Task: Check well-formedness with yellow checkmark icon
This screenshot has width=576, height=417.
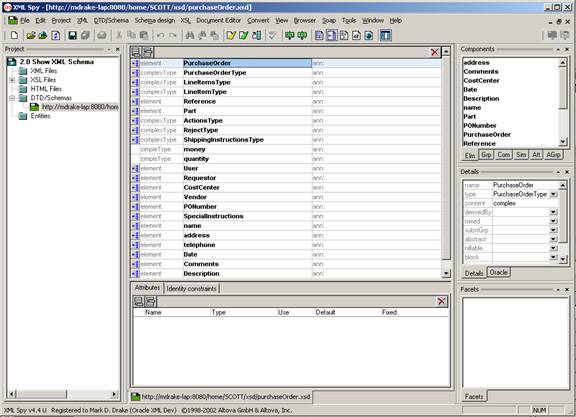Action: coord(231,35)
